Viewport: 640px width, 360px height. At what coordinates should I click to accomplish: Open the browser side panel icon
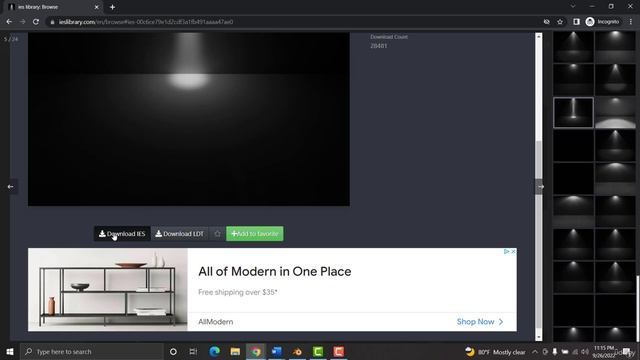pyautogui.click(x=576, y=22)
